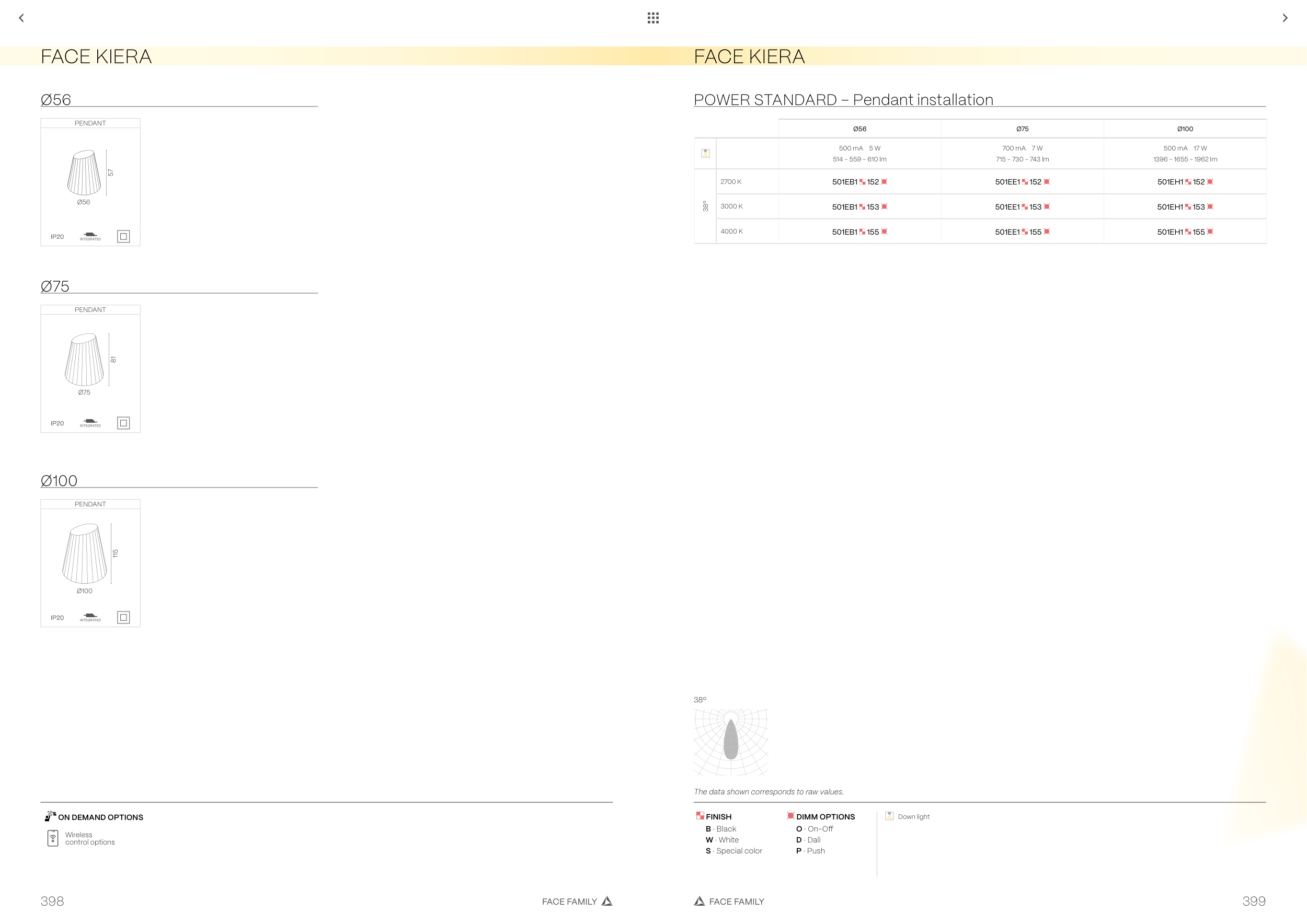Go to the previous page arrow
This screenshot has height=924, width=1307.
click(21, 18)
